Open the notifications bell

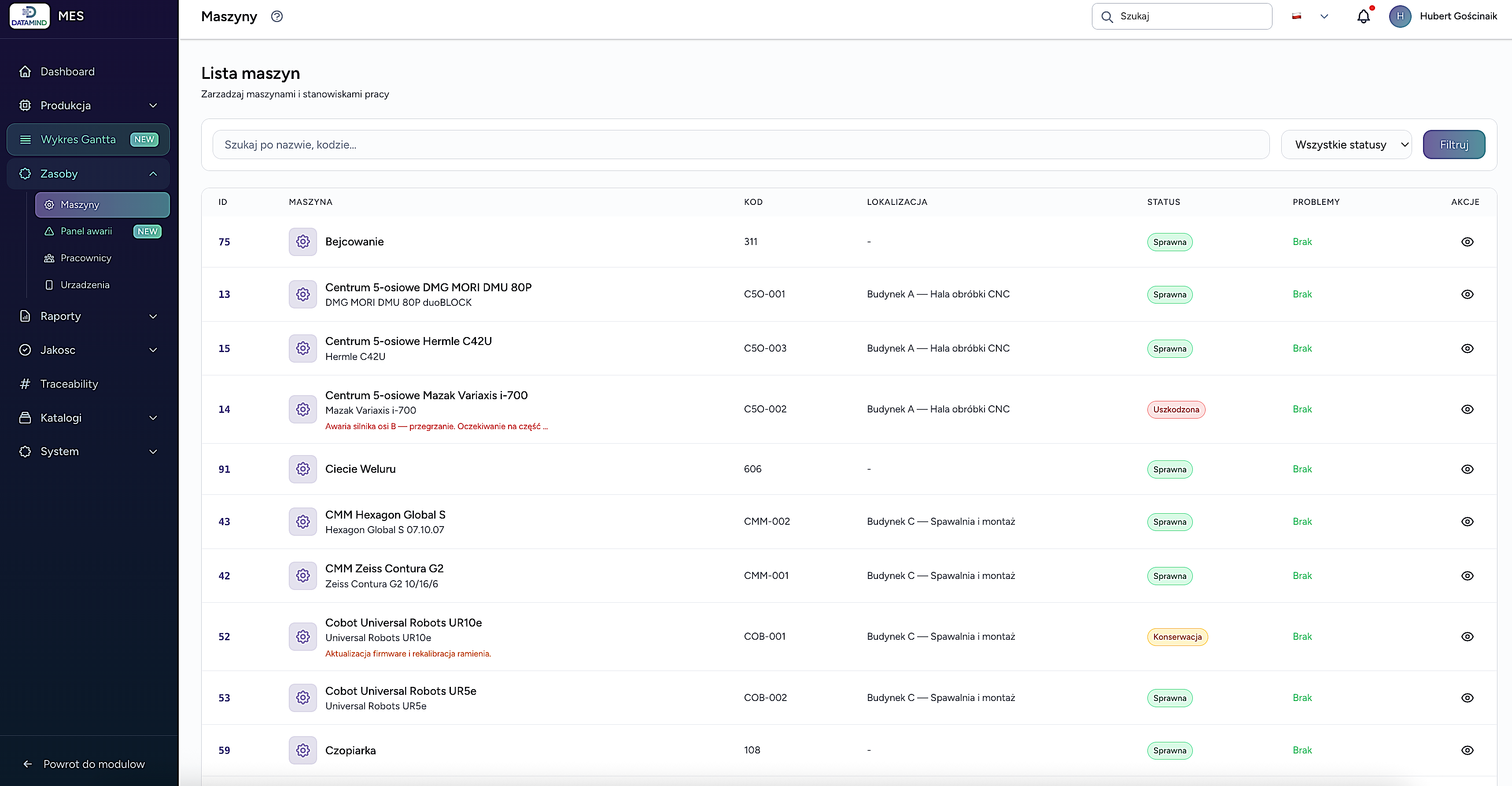click(1364, 16)
